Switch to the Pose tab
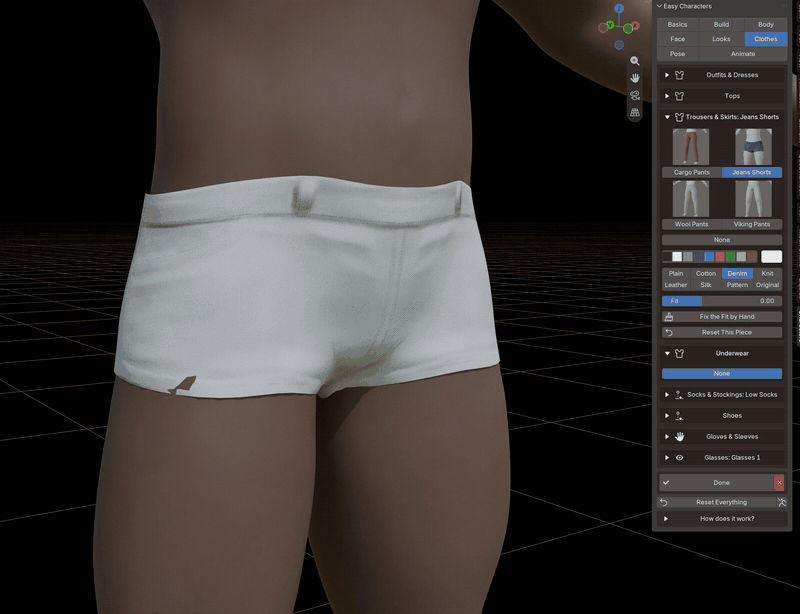 pyautogui.click(x=678, y=54)
